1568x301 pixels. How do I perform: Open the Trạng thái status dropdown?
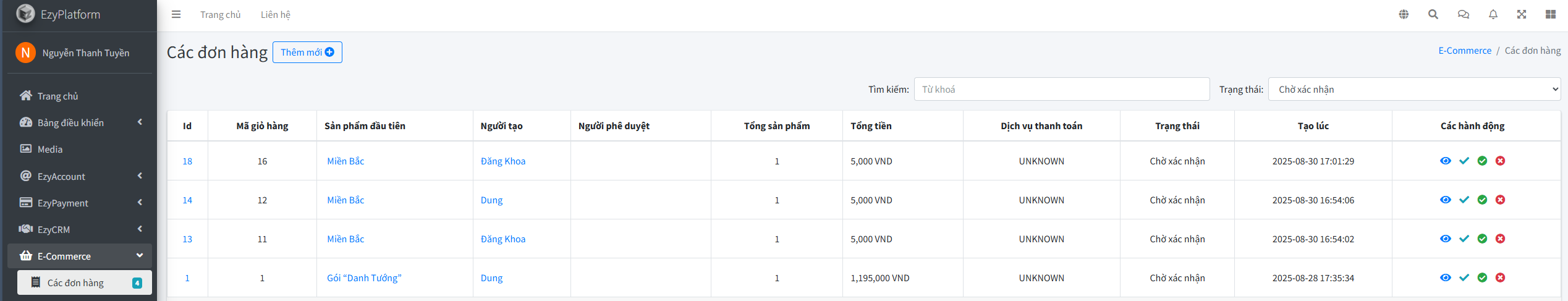click(x=1413, y=89)
